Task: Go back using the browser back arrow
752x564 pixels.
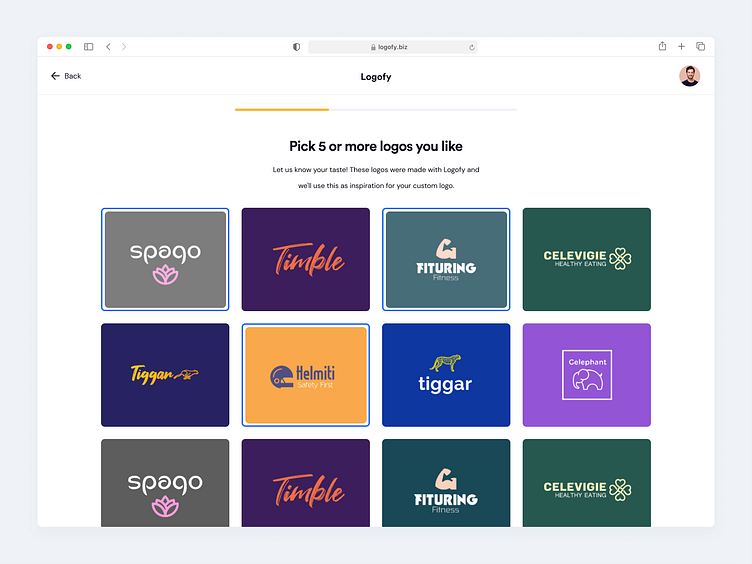Action: [x=108, y=47]
